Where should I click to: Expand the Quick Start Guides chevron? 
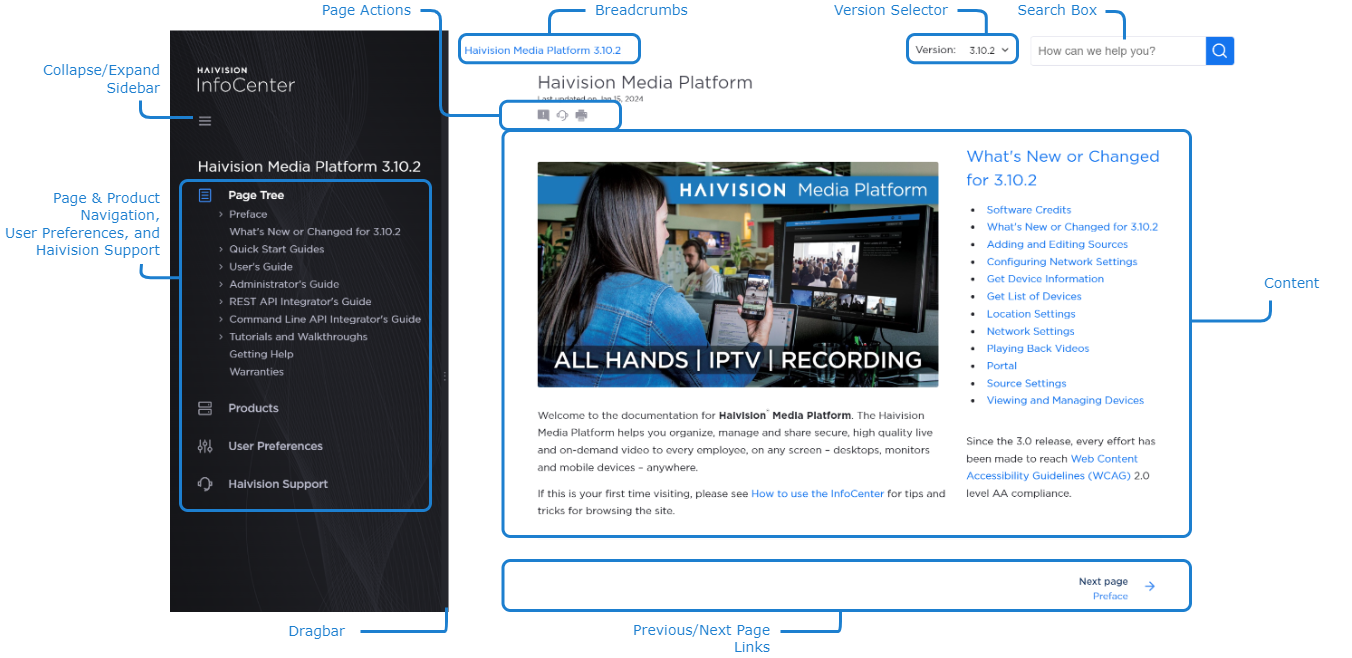[x=220, y=249]
